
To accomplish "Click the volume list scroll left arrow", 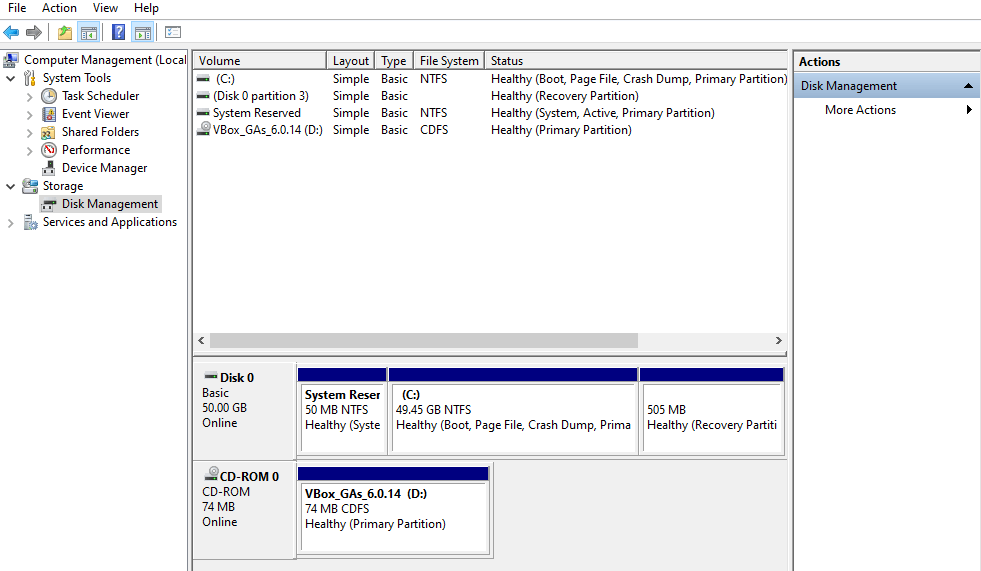I will (x=201, y=340).
